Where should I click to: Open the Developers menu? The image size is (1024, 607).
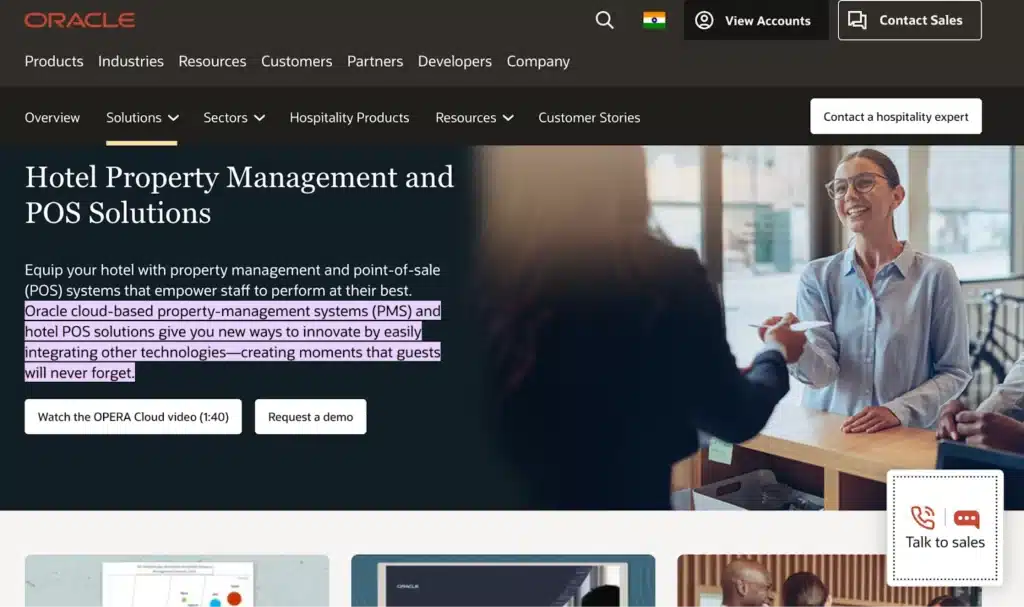click(x=455, y=61)
